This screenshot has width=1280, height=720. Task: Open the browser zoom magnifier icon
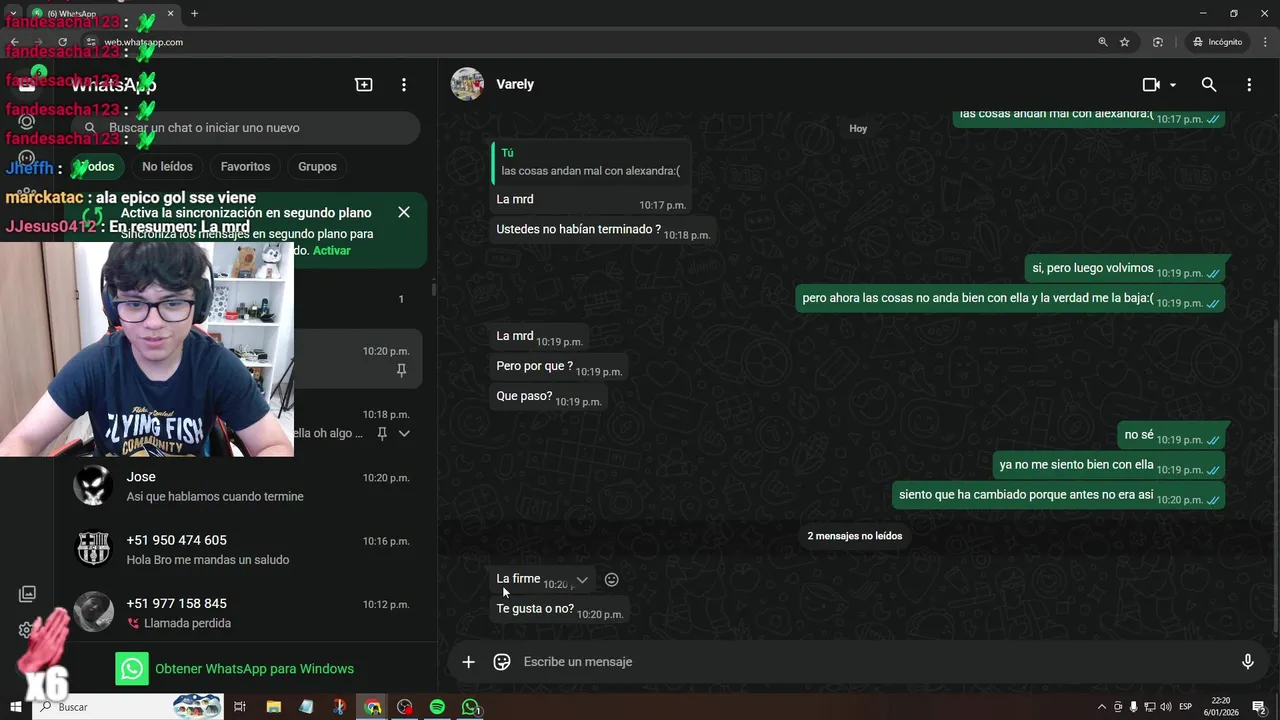[1103, 42]
